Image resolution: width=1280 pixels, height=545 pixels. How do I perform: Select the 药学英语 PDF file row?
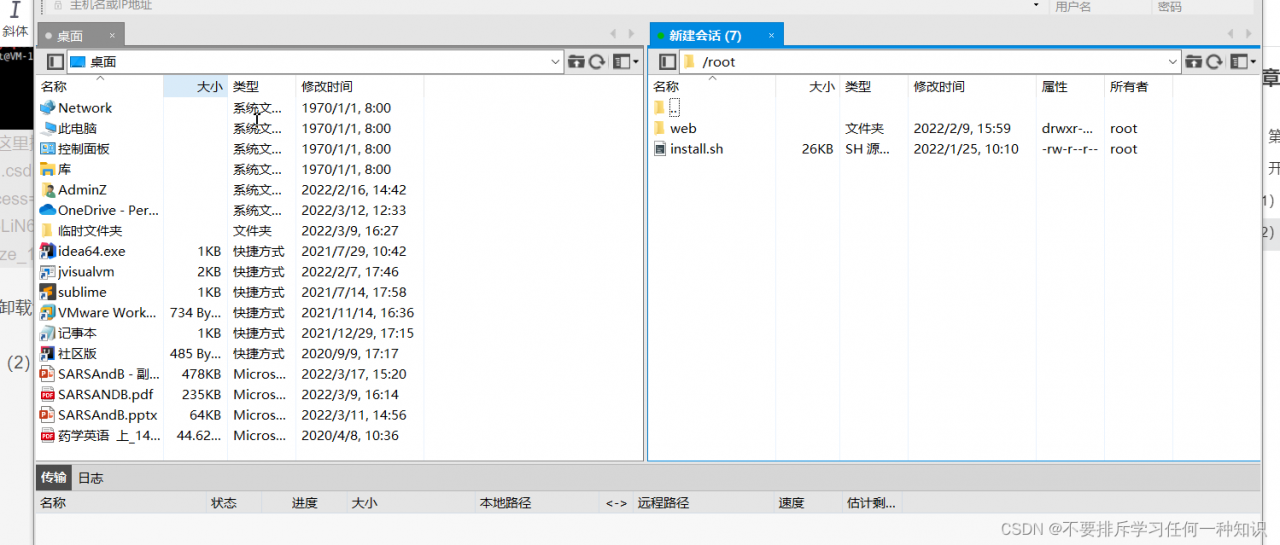click(x=230, y=435)
